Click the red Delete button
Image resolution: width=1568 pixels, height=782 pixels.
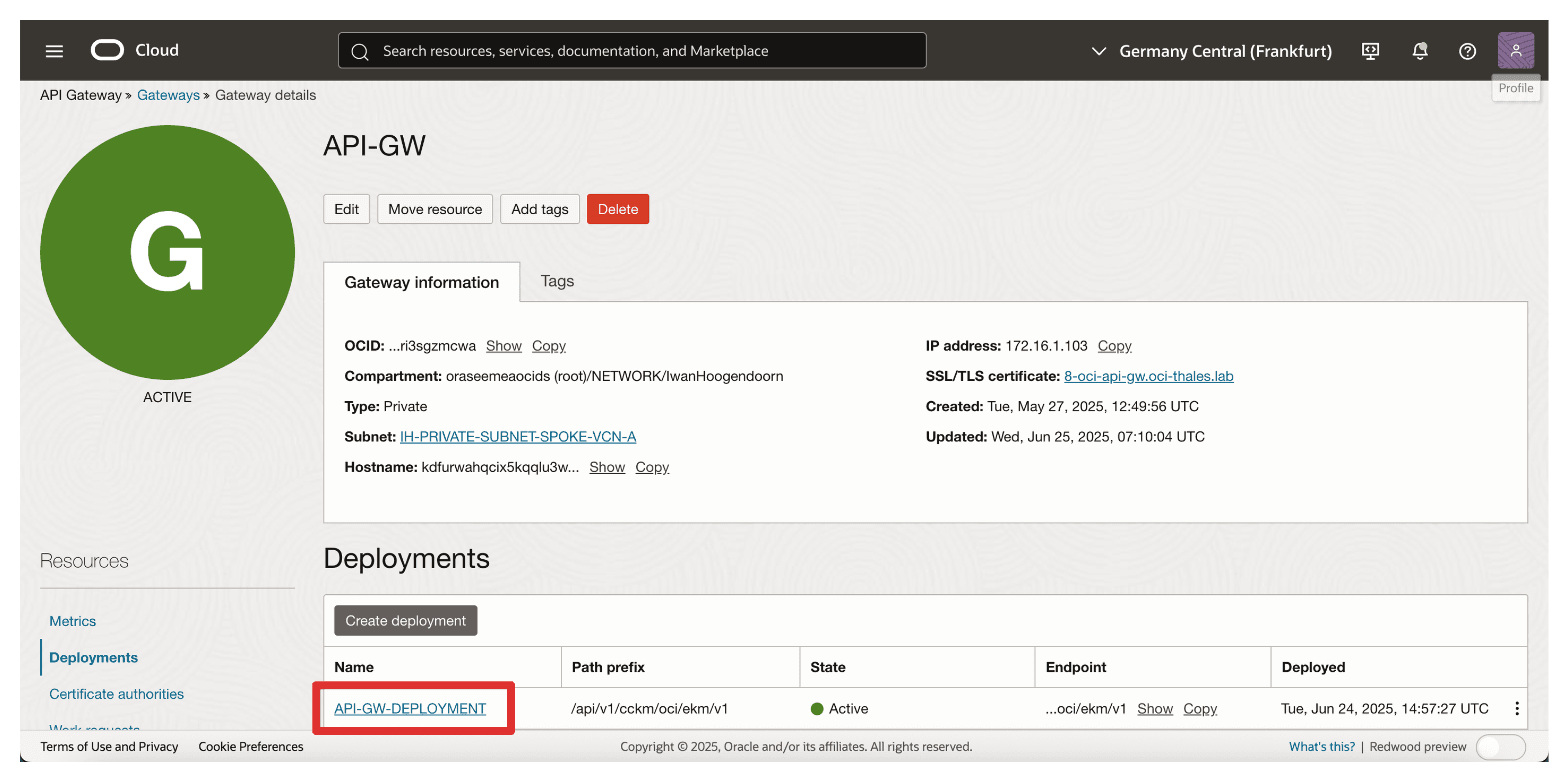[x=618, y=209]
